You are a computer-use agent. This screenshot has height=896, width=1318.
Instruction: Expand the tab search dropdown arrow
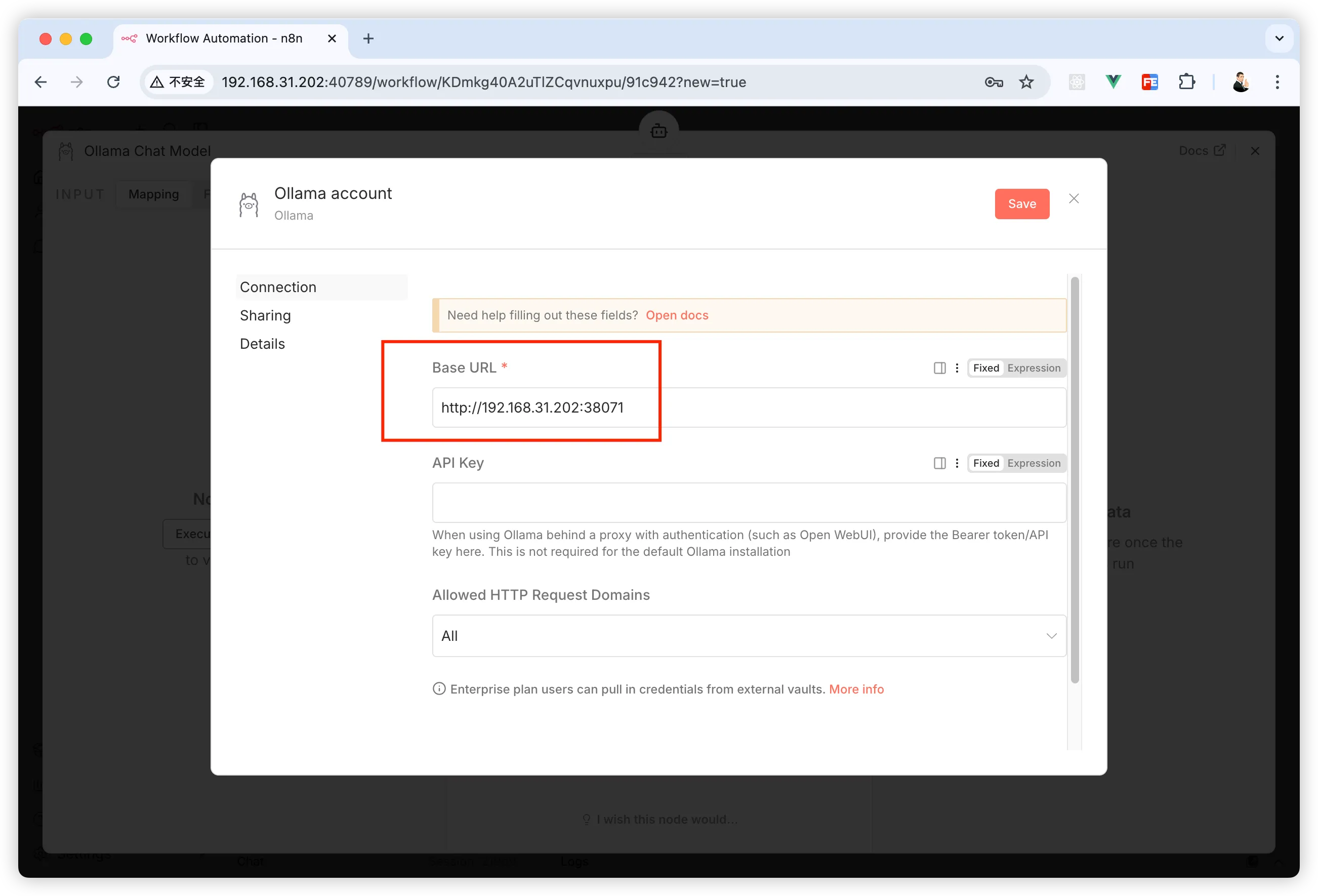(x=1279, y=38)
